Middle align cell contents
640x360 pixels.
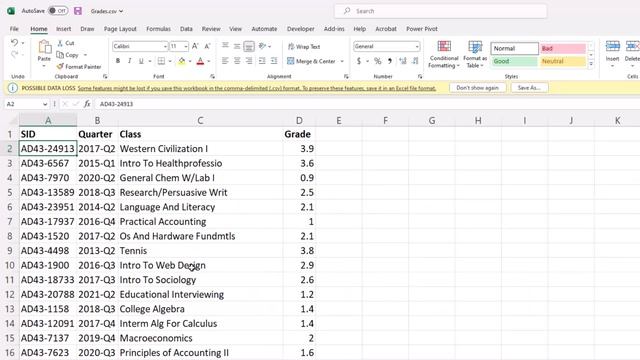237,46
